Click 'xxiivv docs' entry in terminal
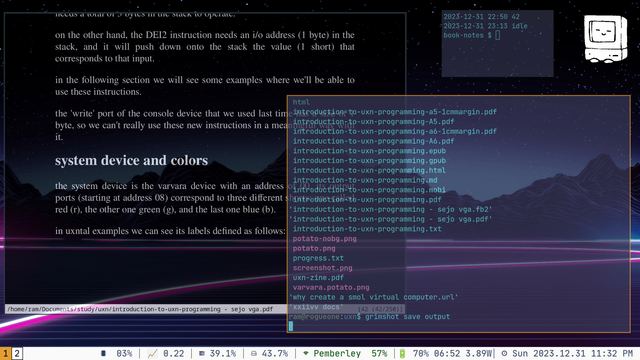 point(316,307)
